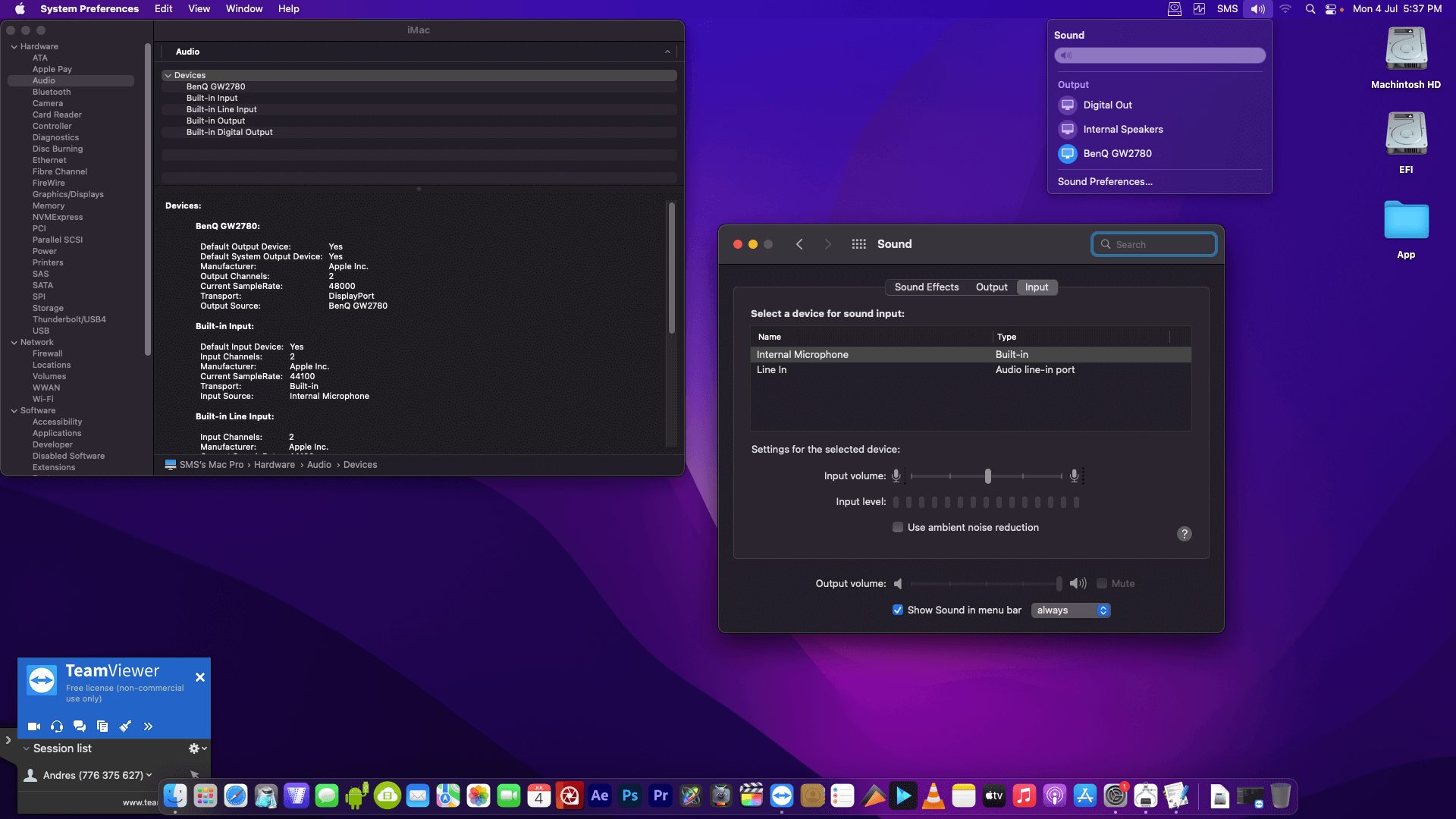
Task: Open the 'always' menu bar dropdown
Action: tap(1071, 610)
